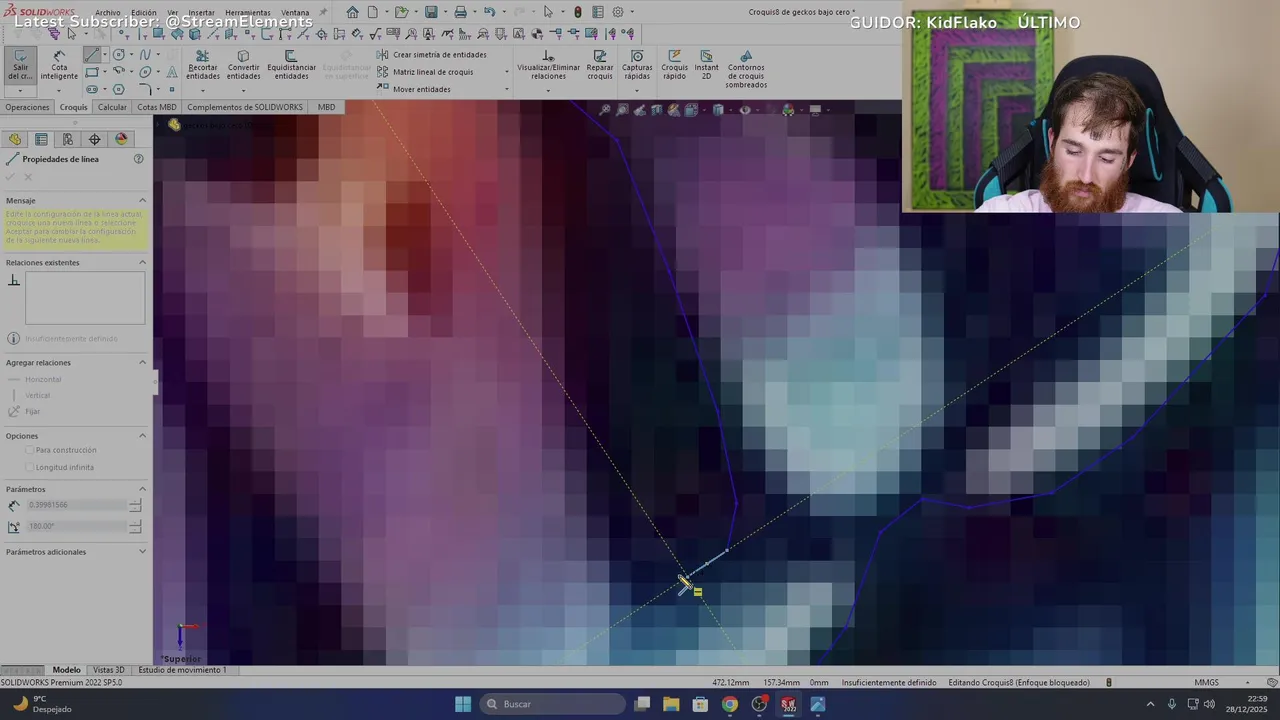The width and height of the screenshot is (1280, 720).
Task: Click Recortar entidades tool
Action: pos(202,66)
